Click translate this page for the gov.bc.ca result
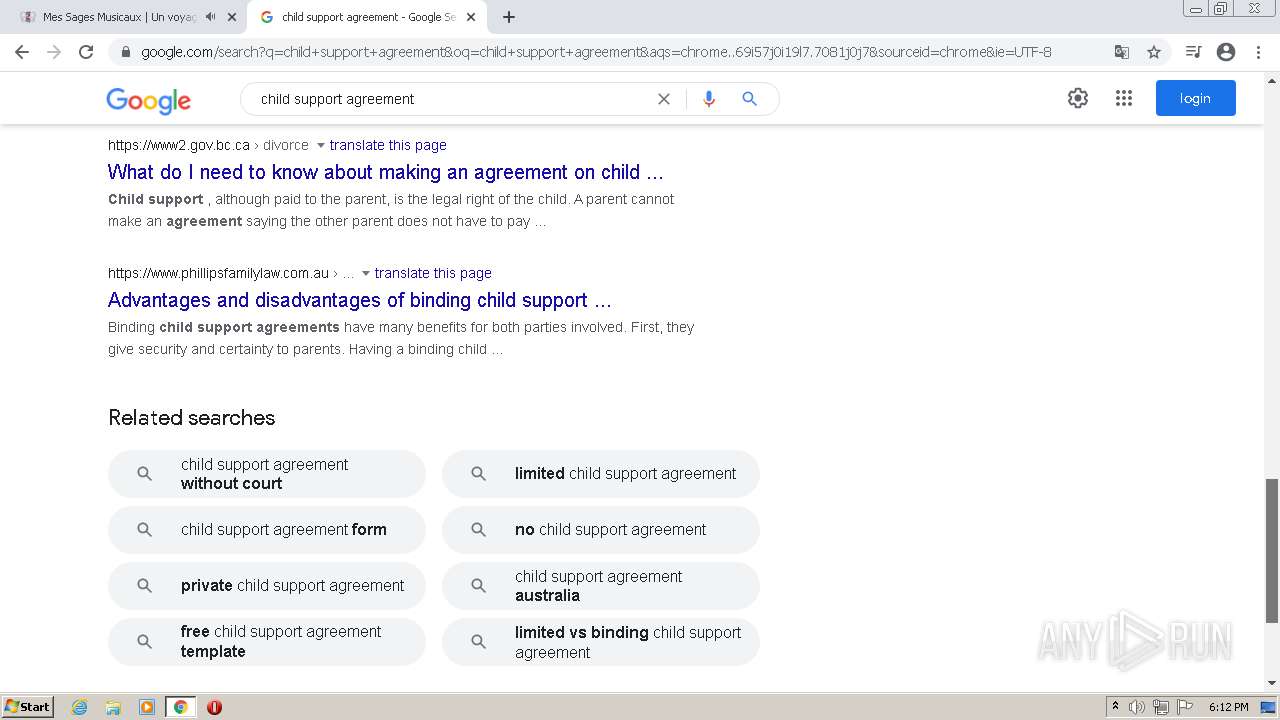 coord(388,145)
